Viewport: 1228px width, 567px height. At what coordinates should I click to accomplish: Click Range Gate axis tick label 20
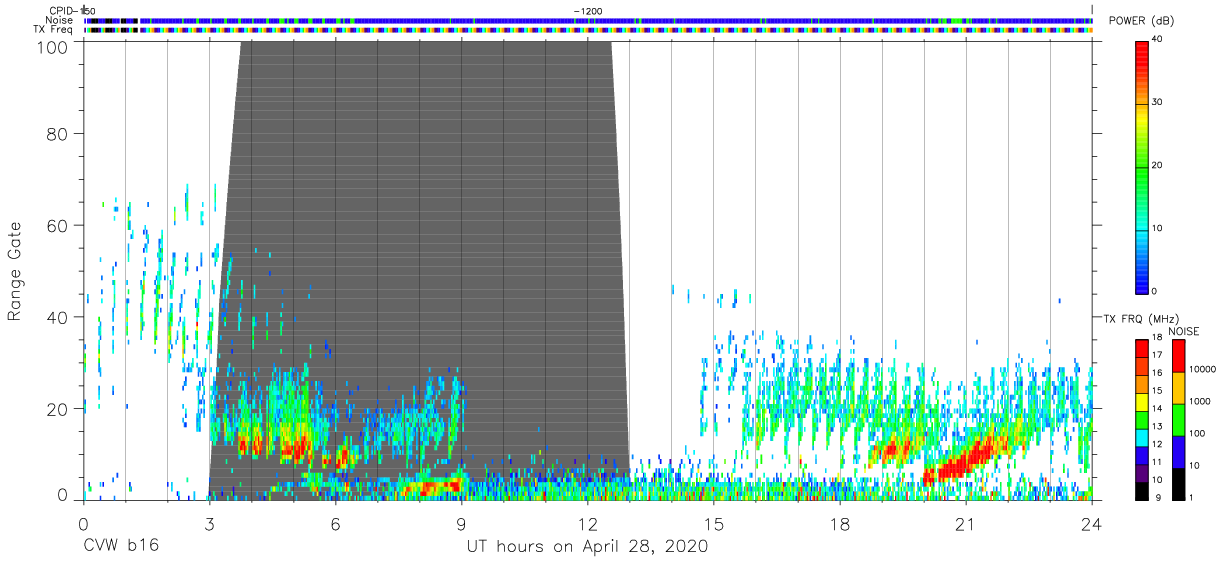pos(57,409)
